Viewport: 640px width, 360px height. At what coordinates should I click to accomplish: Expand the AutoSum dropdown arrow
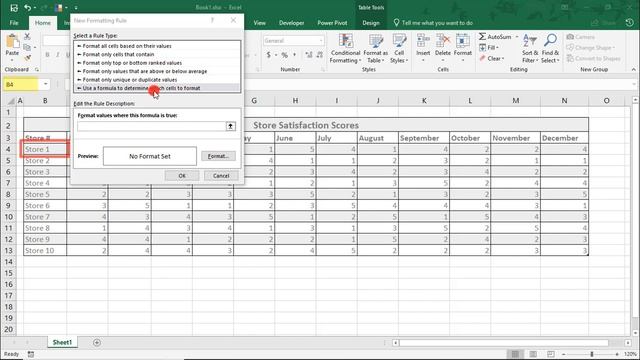pyautogui.click(x=517, y=37)
